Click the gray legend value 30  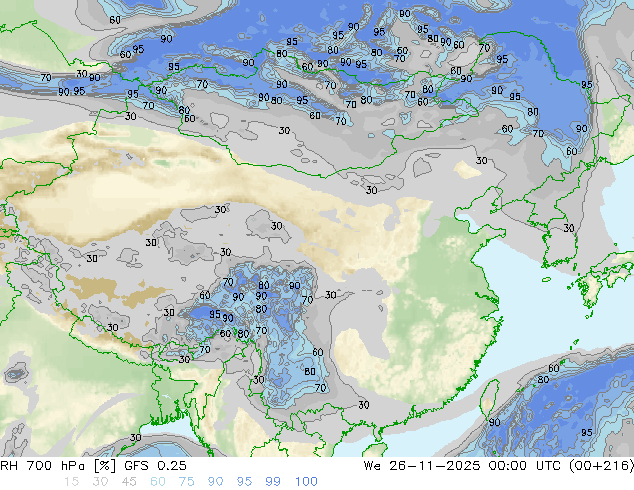click(100, 482)
